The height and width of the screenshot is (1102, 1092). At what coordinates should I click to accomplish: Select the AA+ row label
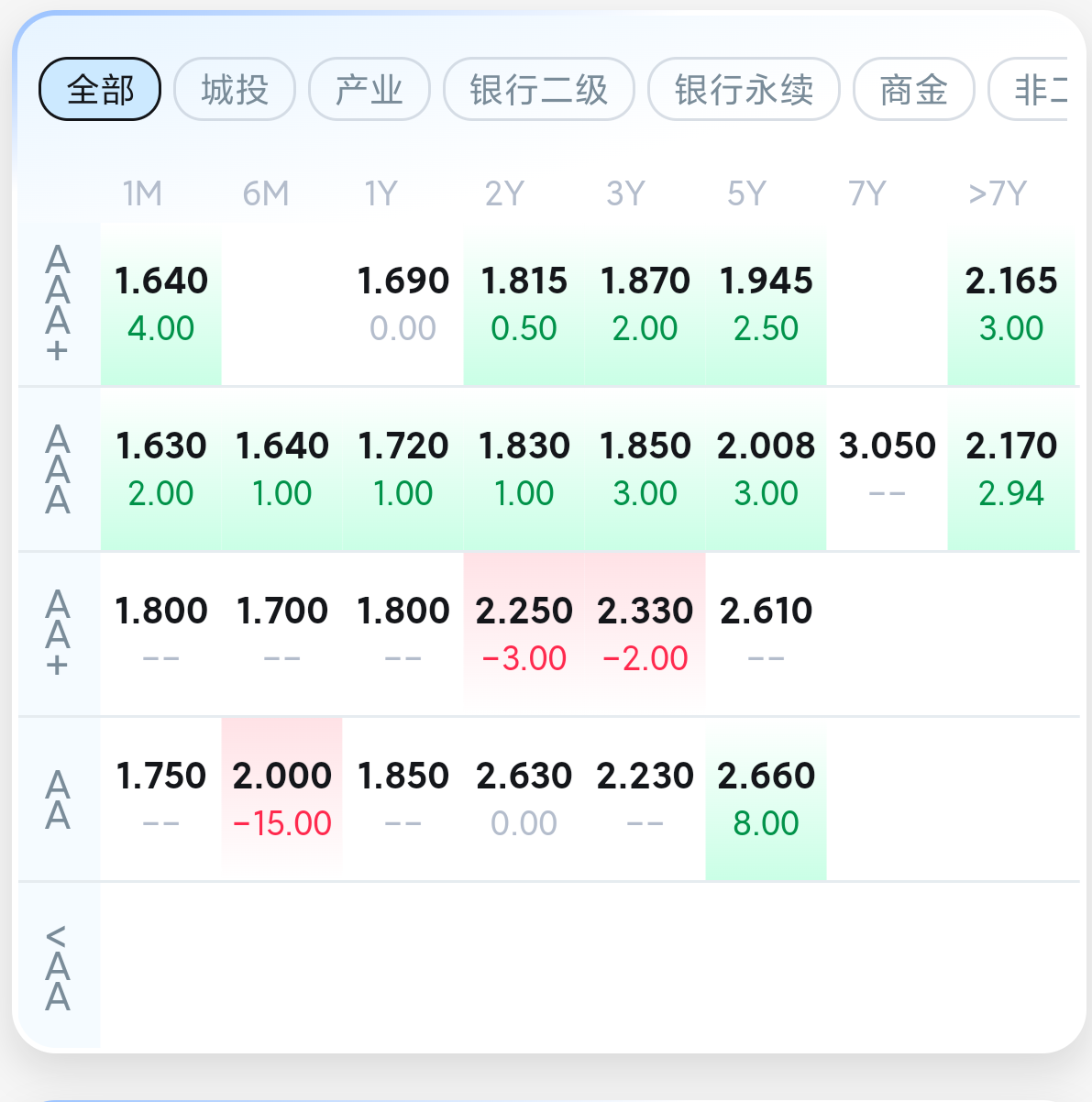59,634
